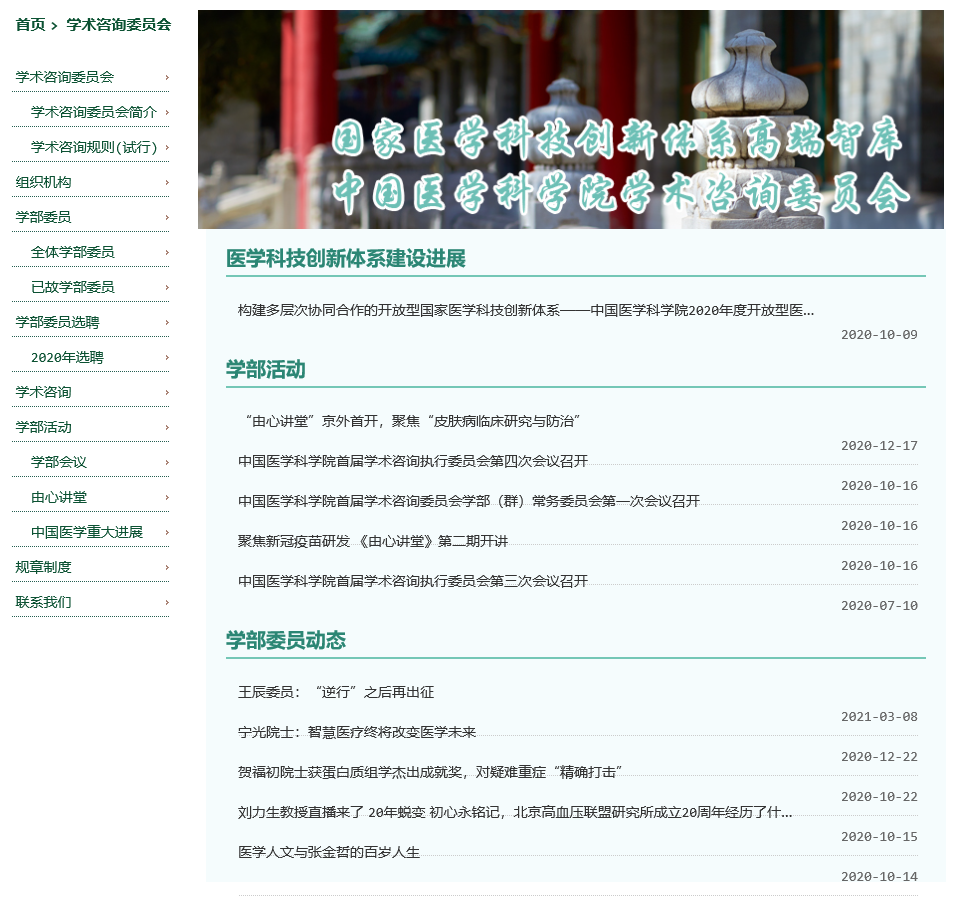
Task: Open article 宁光院士：智慧医疗终将改变医学未来
Action: [x=357, y=733]
